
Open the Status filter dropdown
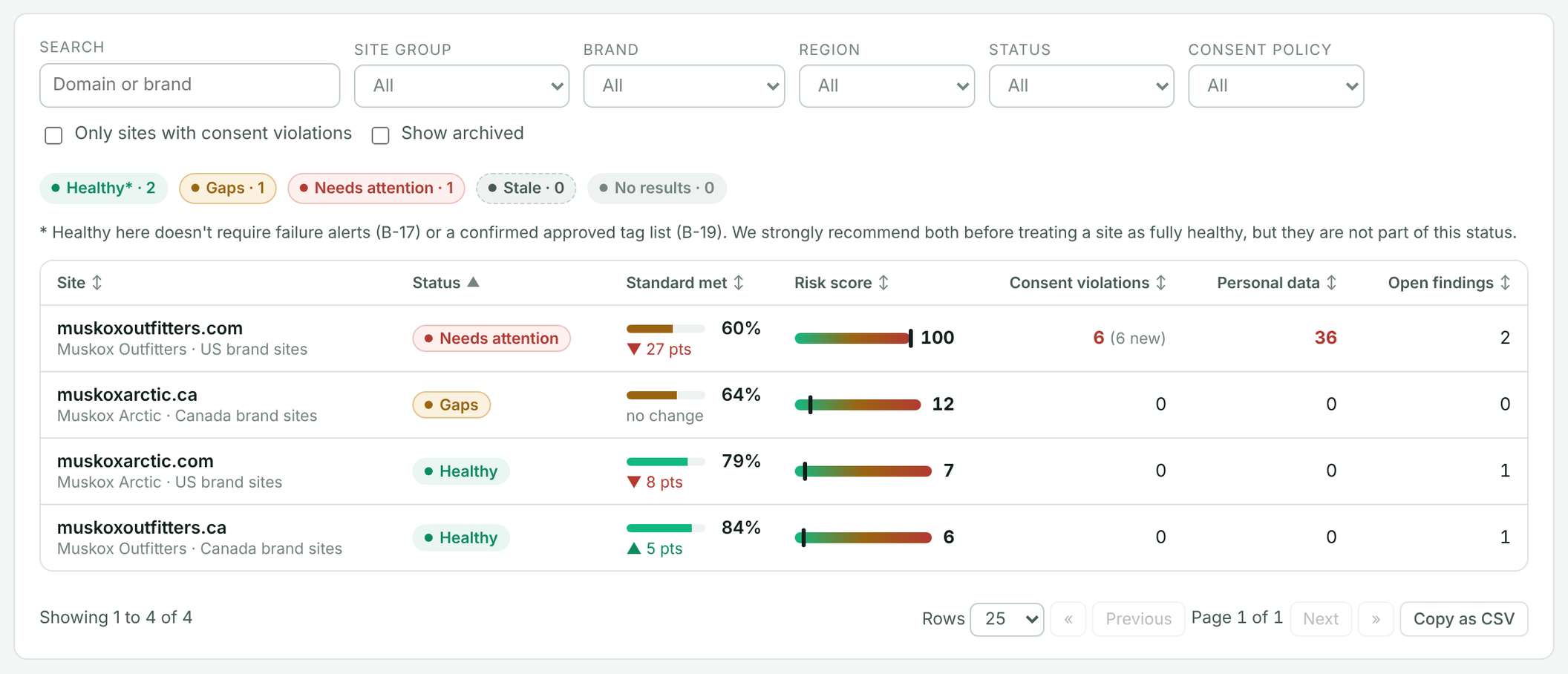click(1081, 86)
